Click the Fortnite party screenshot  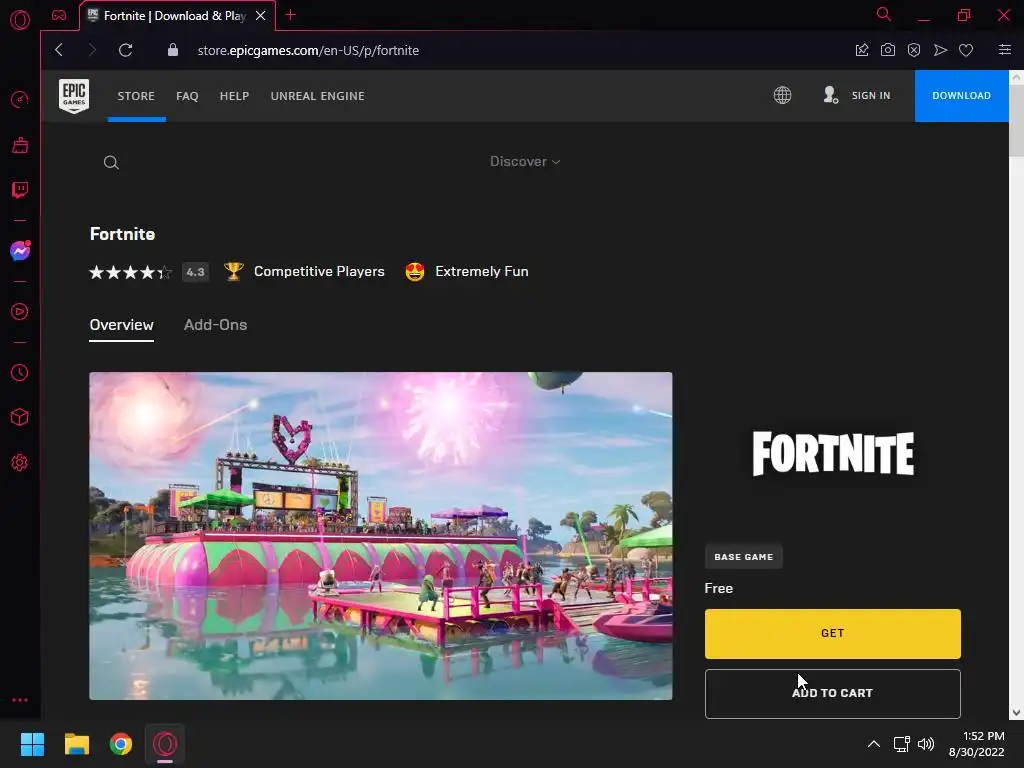click(381, 536)
